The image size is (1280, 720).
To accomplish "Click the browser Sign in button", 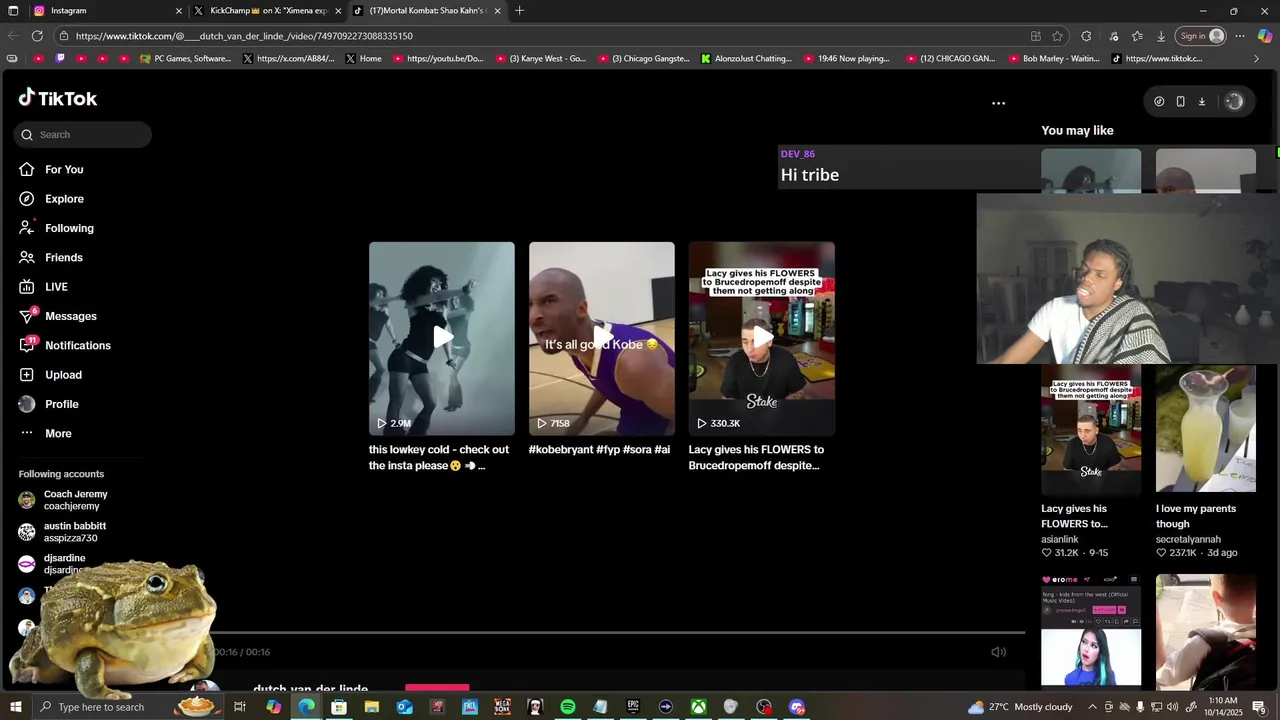I will point(1201,36).
